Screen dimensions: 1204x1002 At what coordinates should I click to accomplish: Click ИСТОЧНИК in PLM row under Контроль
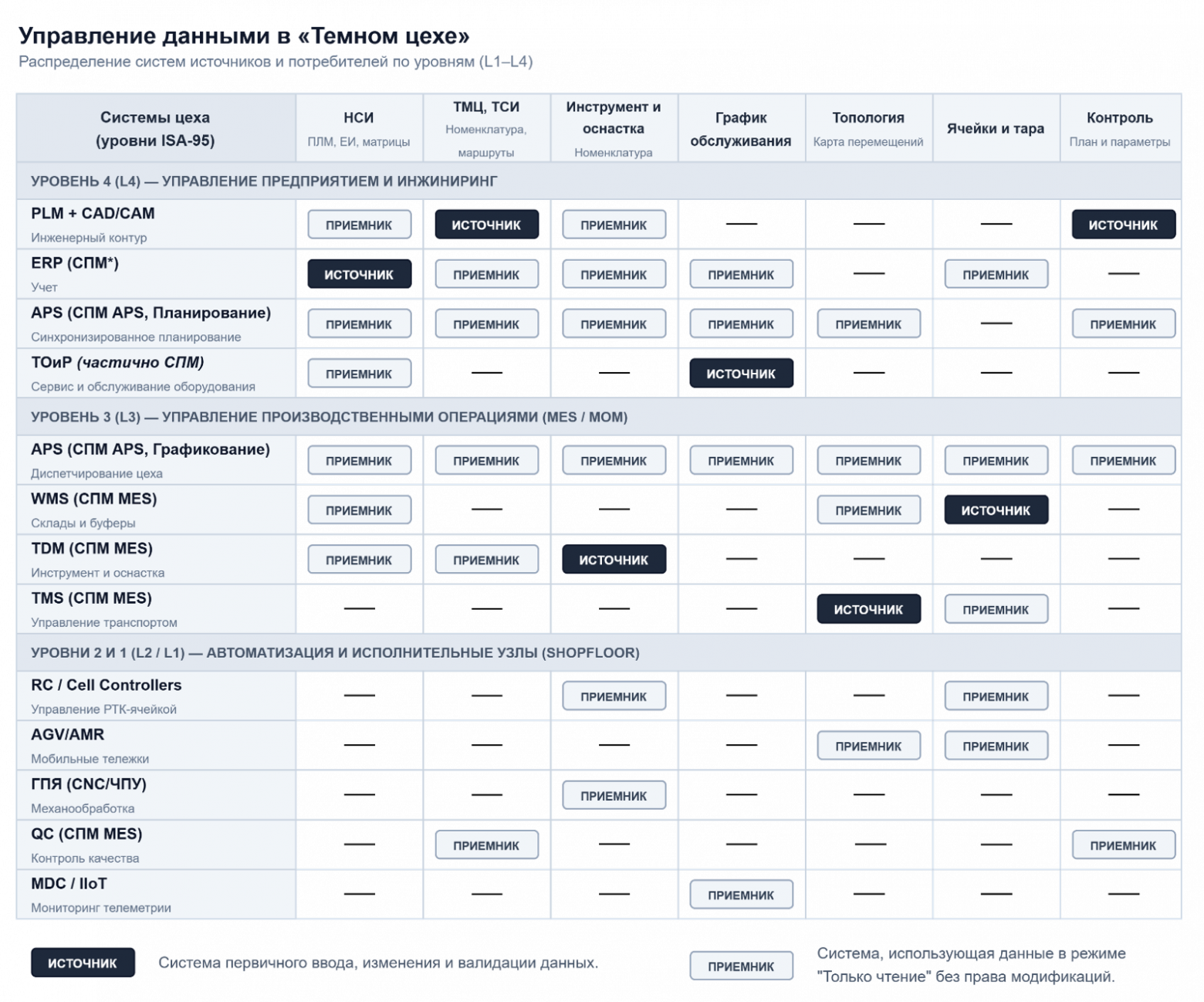click(x=1123, y=225)
